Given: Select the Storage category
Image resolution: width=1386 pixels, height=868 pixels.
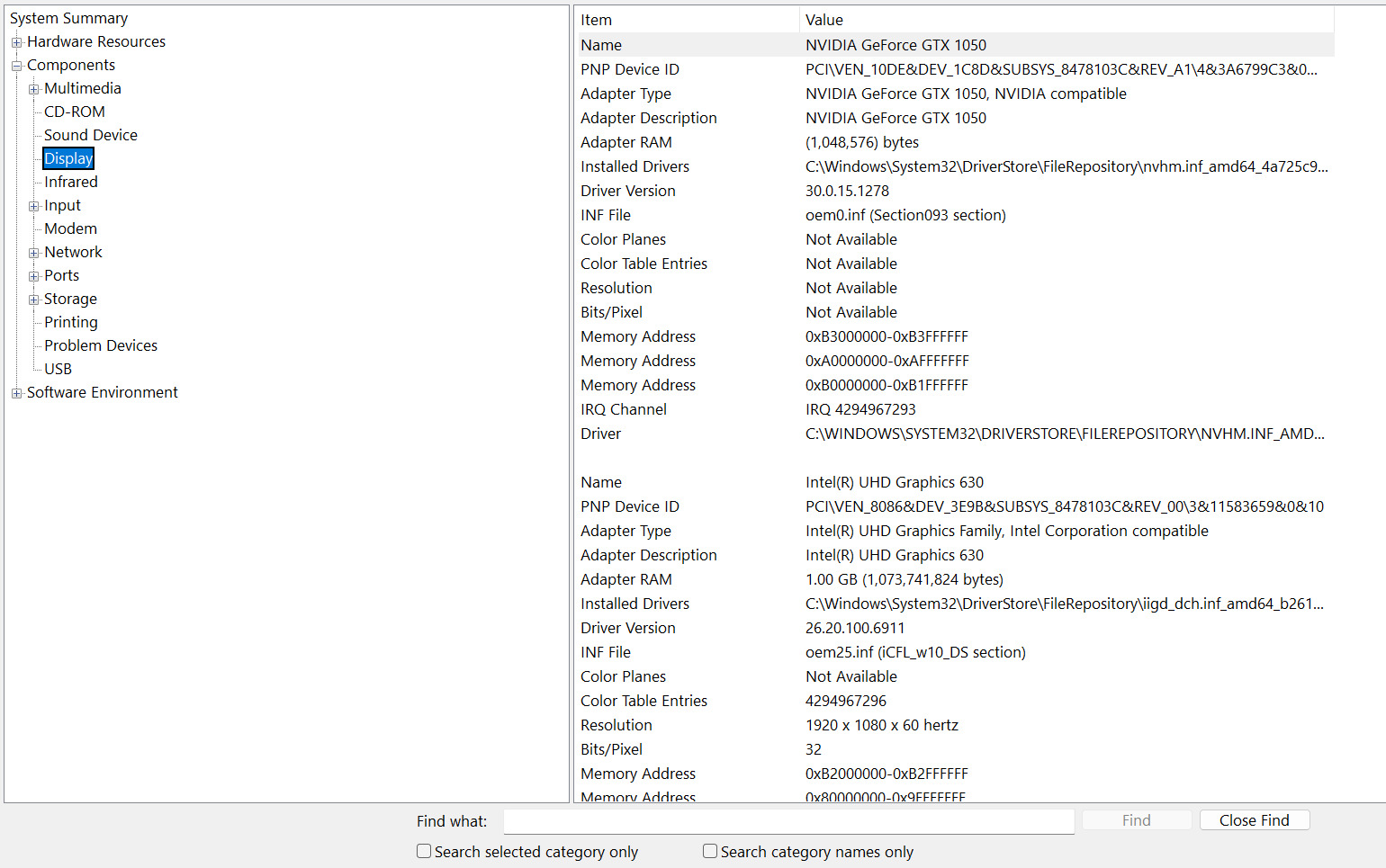Looking at the screenshot, I should tap(70, 299).
